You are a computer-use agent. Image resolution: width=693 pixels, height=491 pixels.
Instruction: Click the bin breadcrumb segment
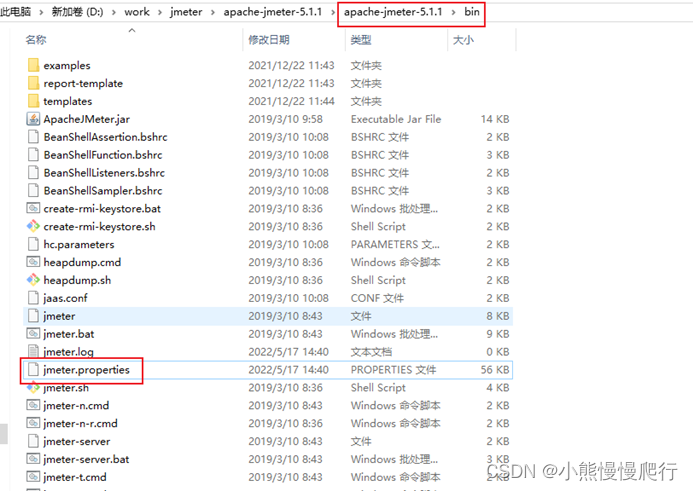click(x=472, y=12)
